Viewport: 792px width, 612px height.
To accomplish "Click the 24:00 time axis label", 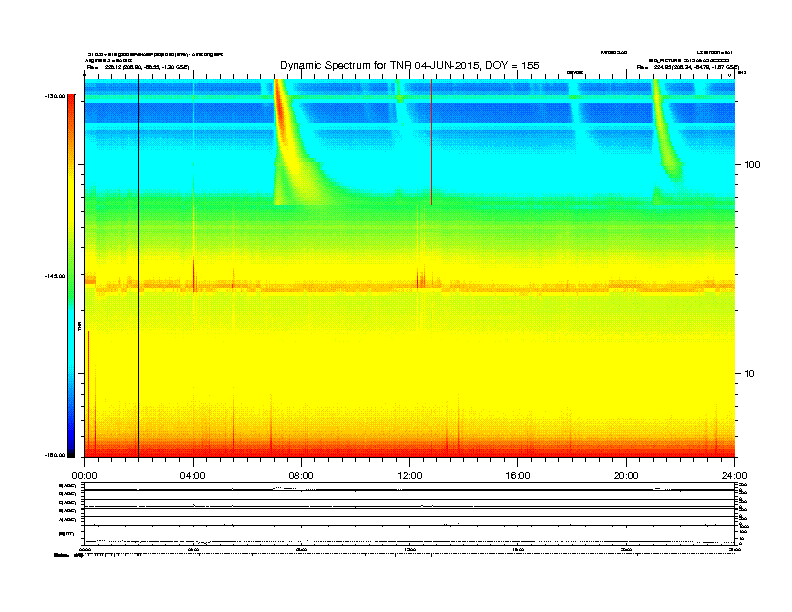I will tap(734, 476).
